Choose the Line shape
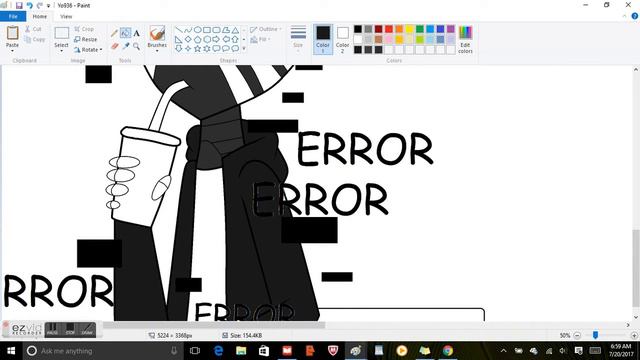The height and width of the screenshot is (360, 640). pyautogui.click(x=178, y=30)
